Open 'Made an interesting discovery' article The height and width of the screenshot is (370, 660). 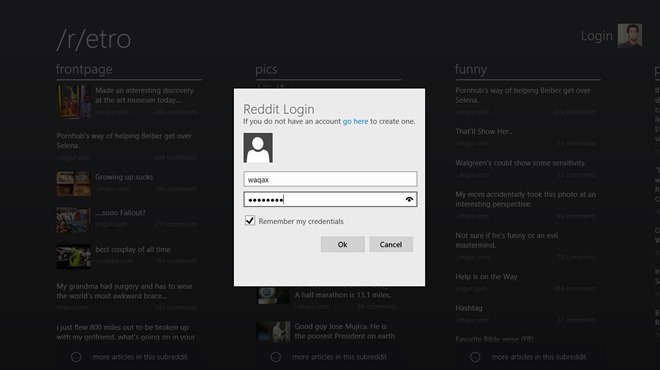[x=144, y=95]
